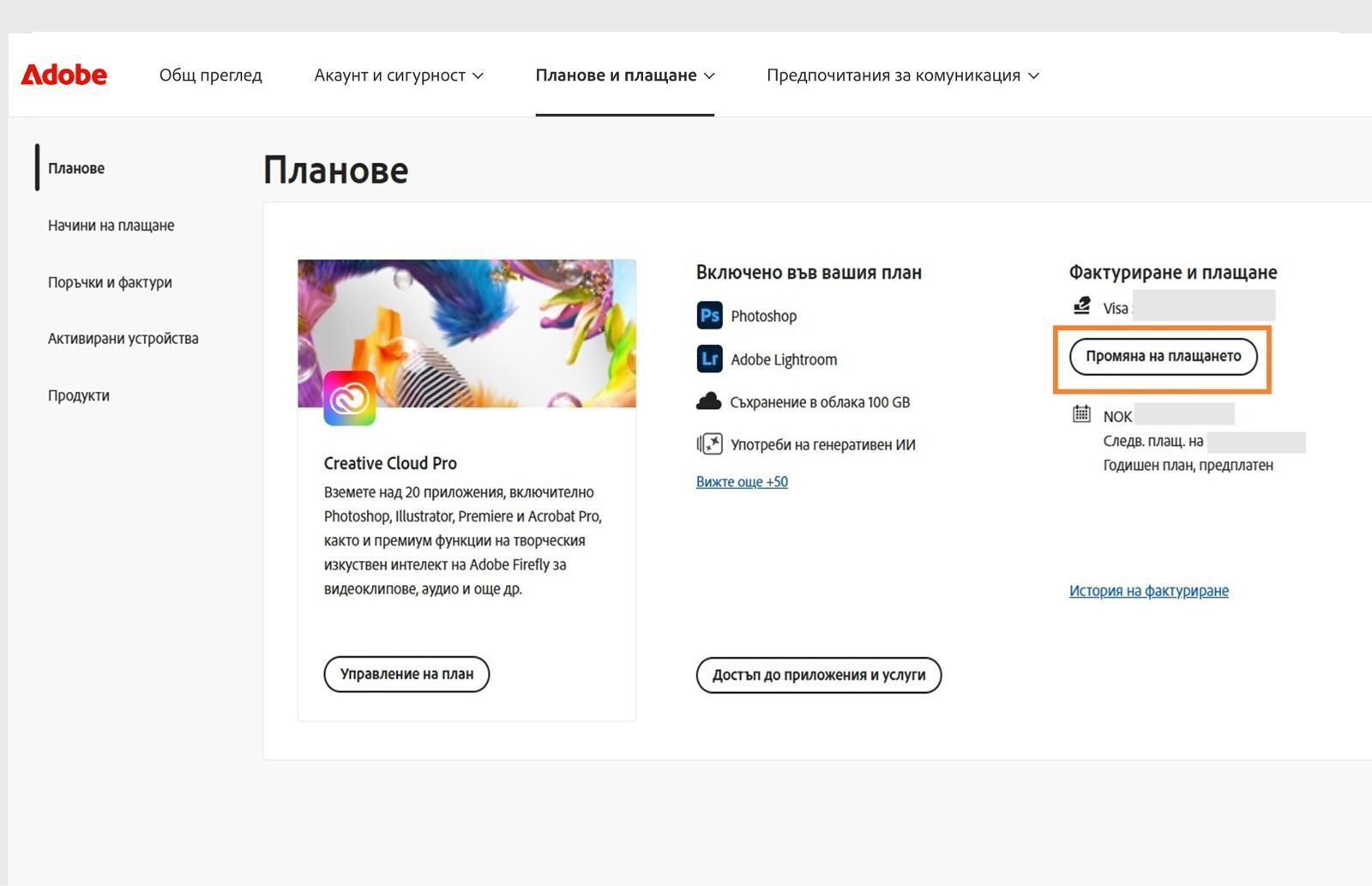Open История на фактуриране link

pyautogui.click(x=1149, y=591)
